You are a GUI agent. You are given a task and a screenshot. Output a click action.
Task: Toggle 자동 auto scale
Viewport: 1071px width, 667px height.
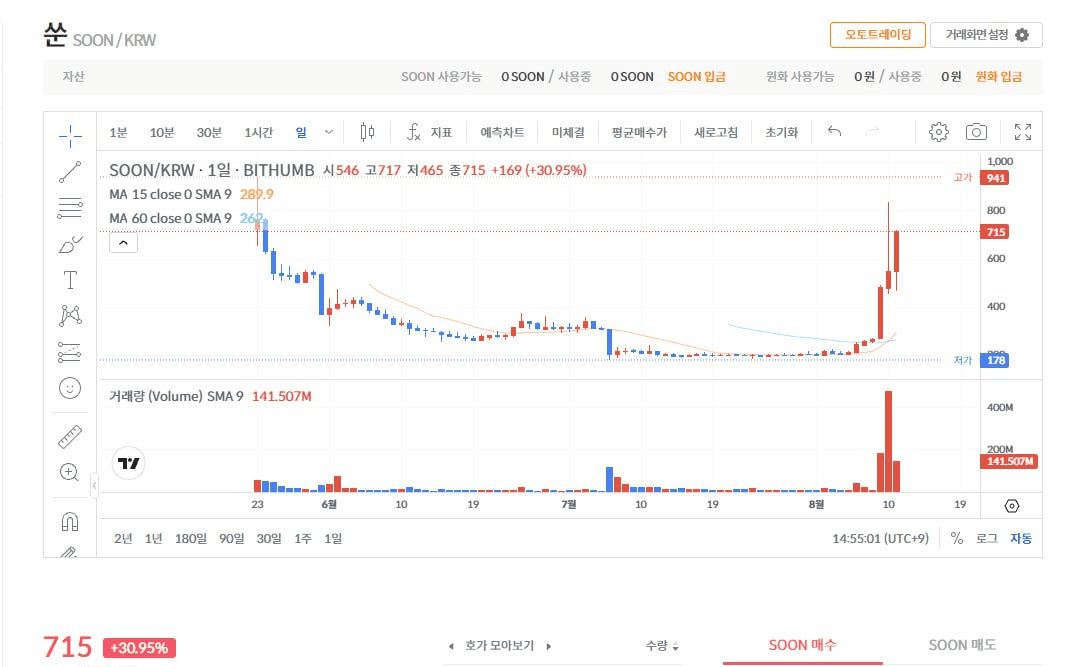1021,539
